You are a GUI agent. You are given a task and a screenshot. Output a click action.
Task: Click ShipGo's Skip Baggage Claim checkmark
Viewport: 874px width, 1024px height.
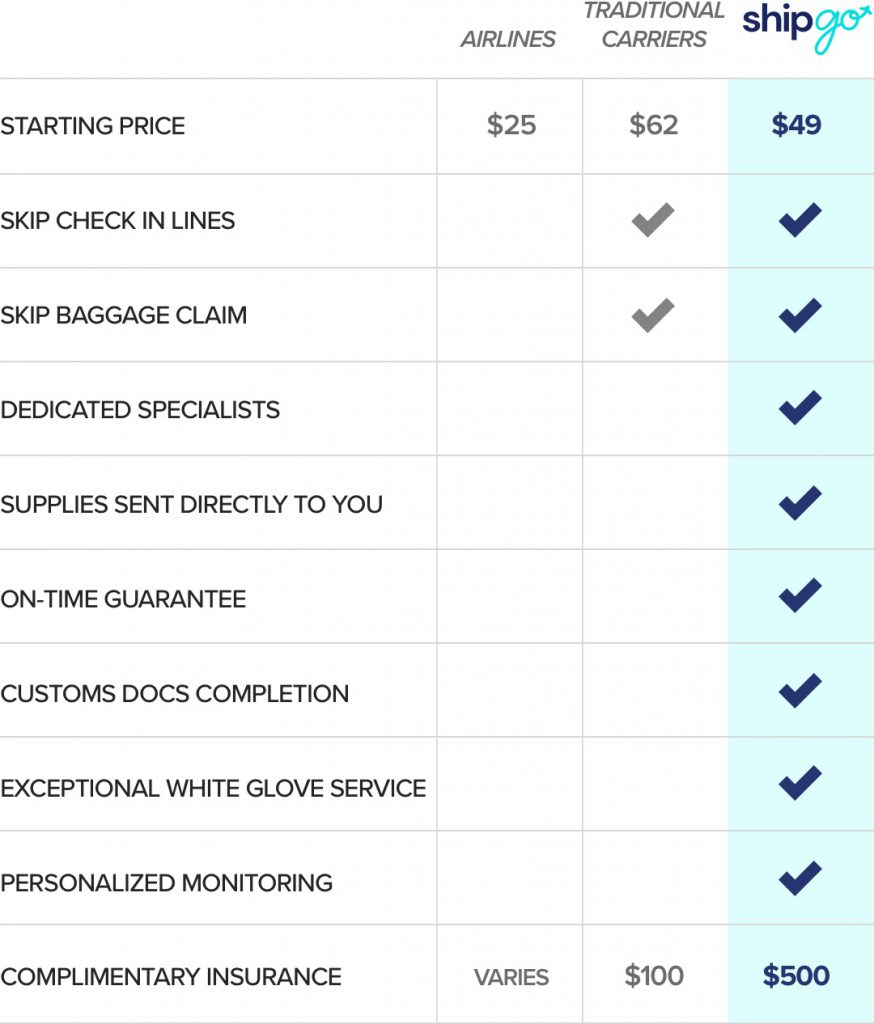800,315
